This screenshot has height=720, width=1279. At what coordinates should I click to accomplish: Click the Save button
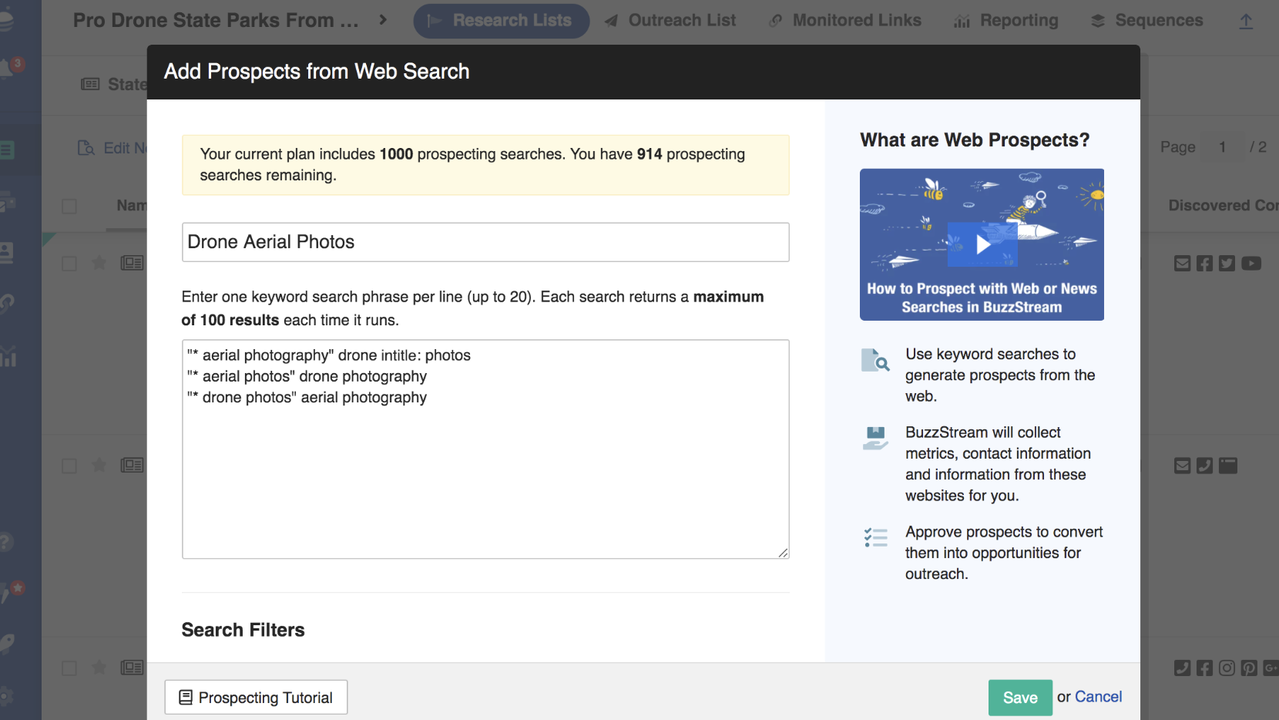(1020, 698)
